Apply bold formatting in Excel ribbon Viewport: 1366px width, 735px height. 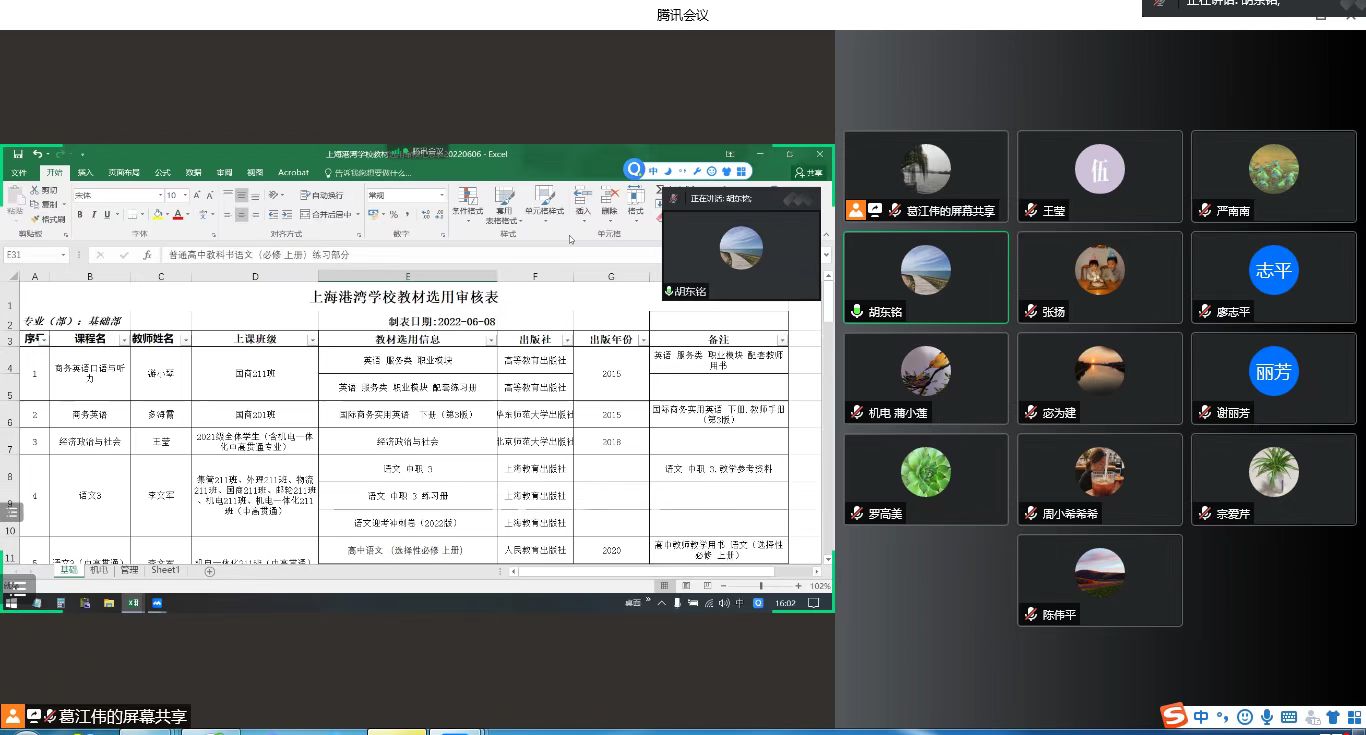point(81,214)
